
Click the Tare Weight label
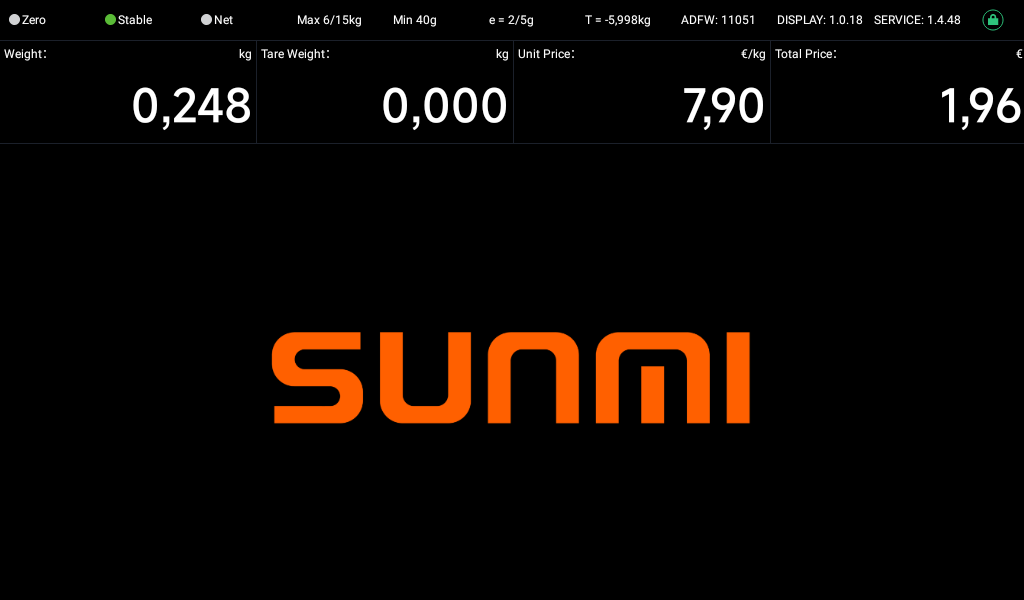295,54
